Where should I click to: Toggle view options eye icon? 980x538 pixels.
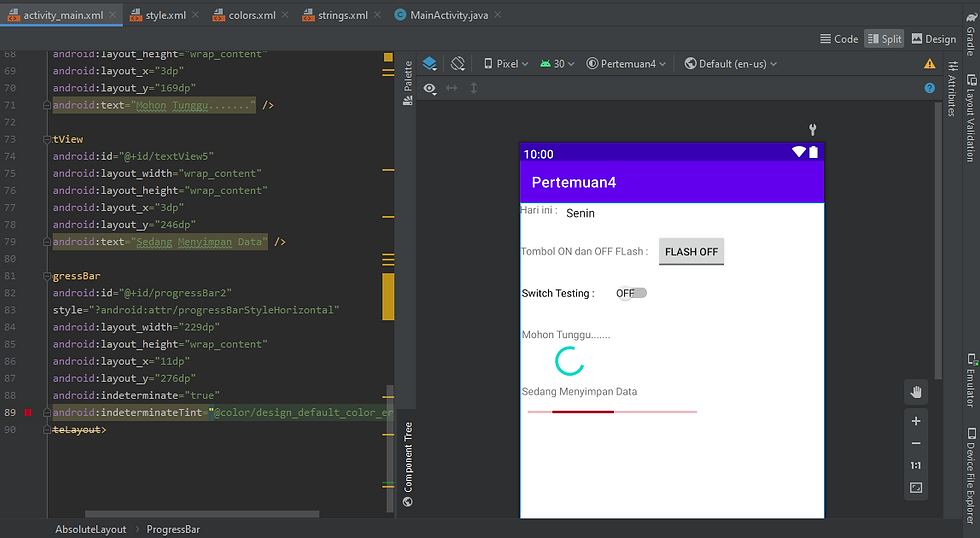[429, 88]
